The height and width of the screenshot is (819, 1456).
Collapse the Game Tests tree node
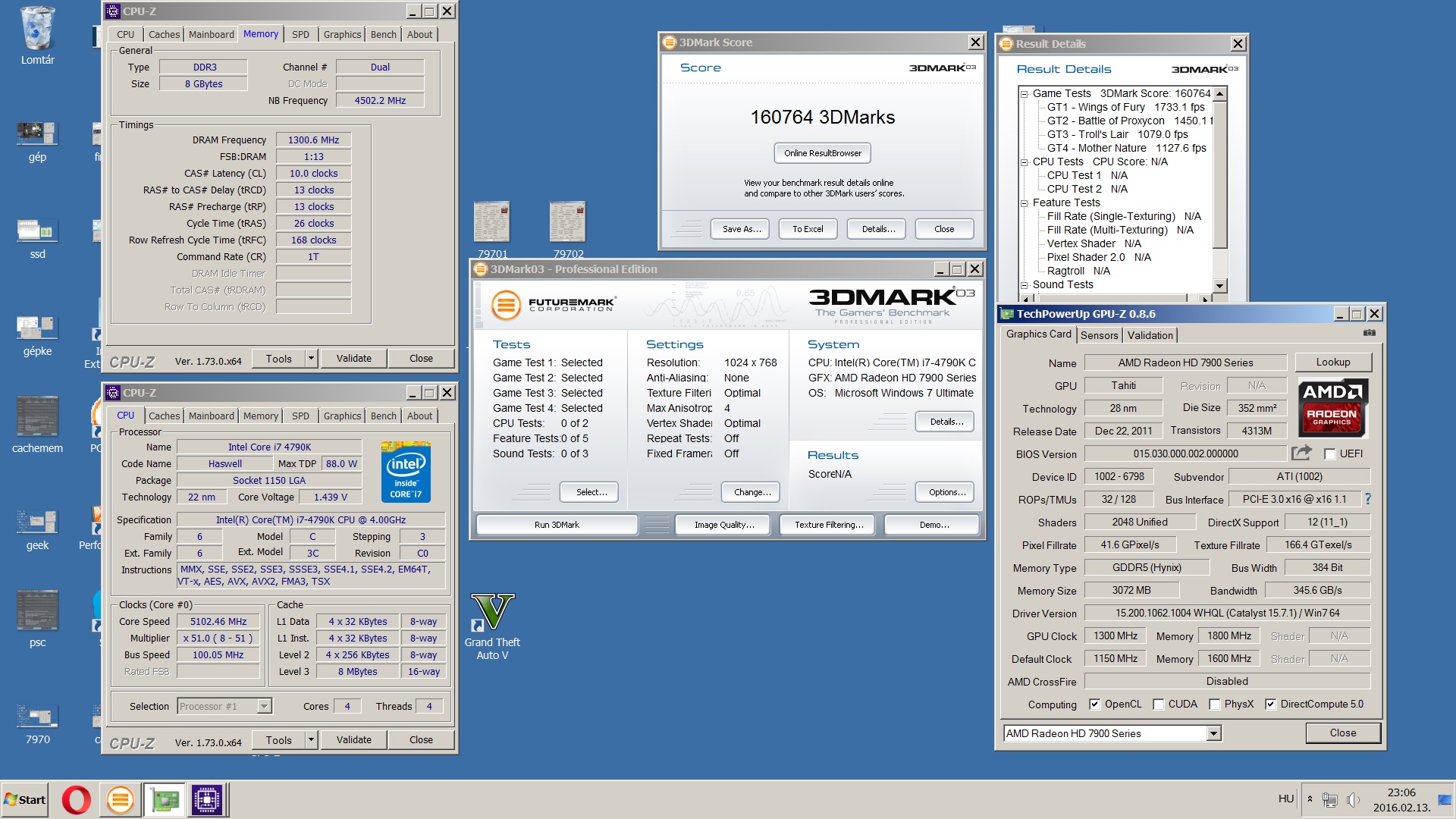(1024, 94)
